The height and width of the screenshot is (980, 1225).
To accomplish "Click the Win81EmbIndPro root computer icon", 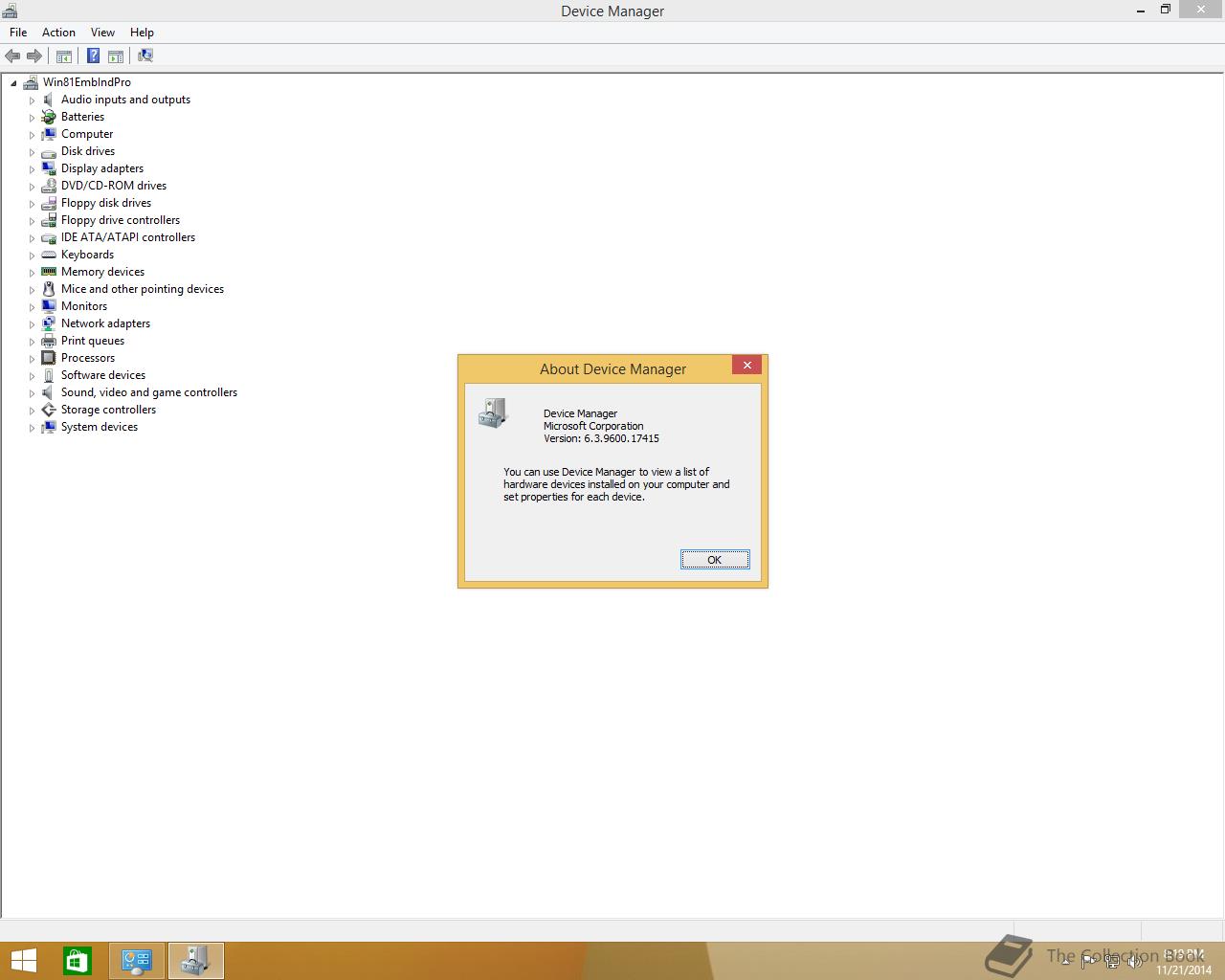I will point(31,82).
